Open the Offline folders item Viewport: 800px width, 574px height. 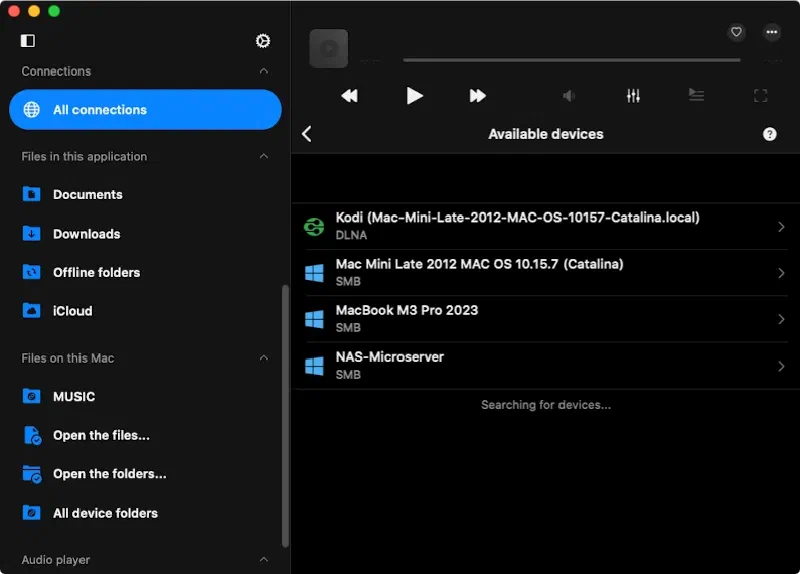96,272
